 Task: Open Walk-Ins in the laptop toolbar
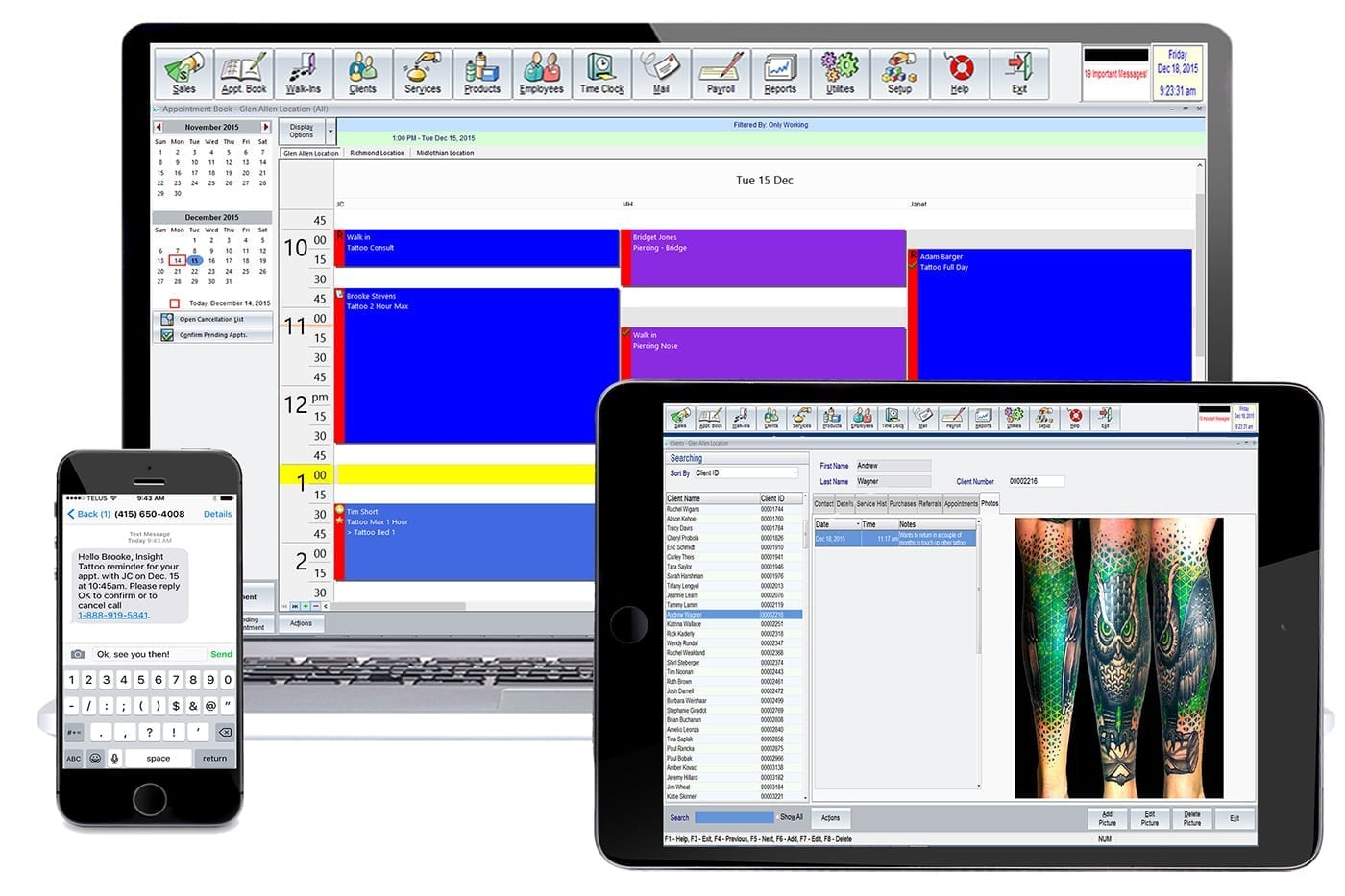[303, 74]
